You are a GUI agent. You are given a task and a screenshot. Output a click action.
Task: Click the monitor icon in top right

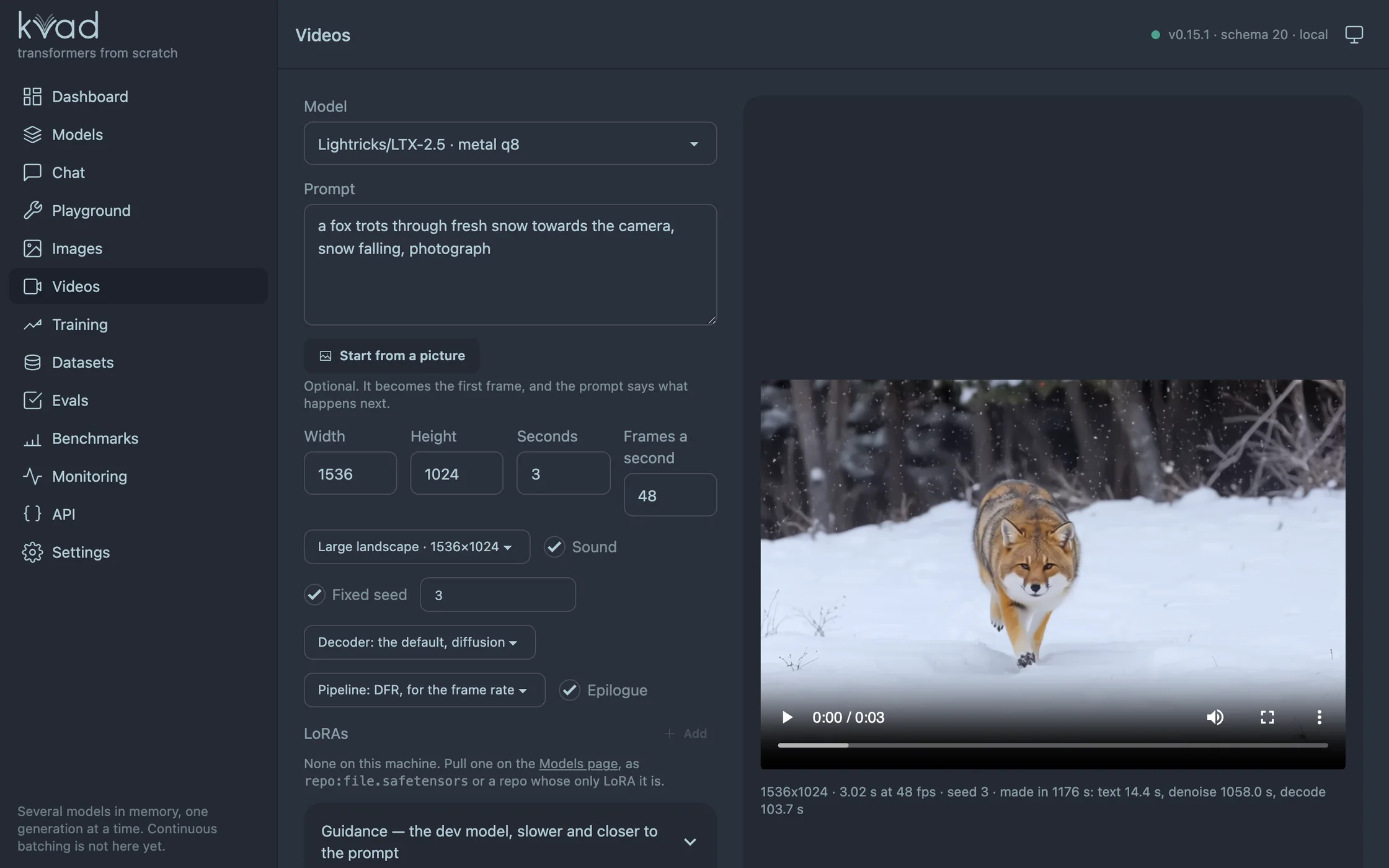point(1354,35)
